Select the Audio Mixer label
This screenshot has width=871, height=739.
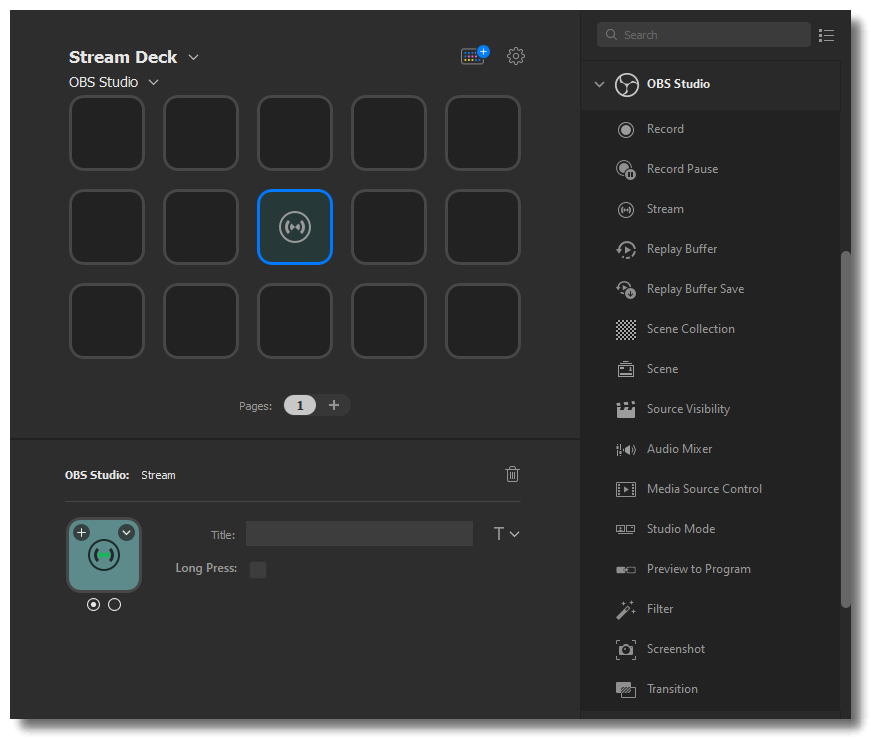point(679,449)
